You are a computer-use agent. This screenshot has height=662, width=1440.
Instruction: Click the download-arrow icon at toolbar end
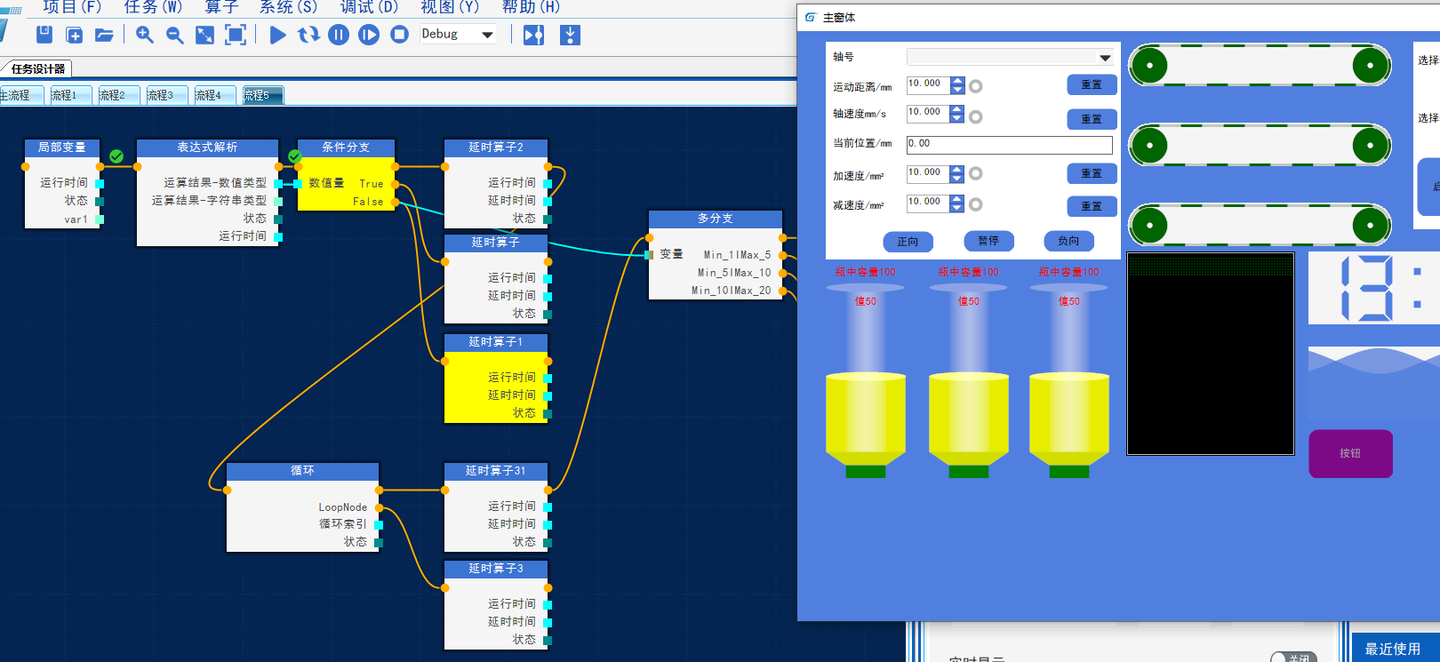(x=570, y=35)
